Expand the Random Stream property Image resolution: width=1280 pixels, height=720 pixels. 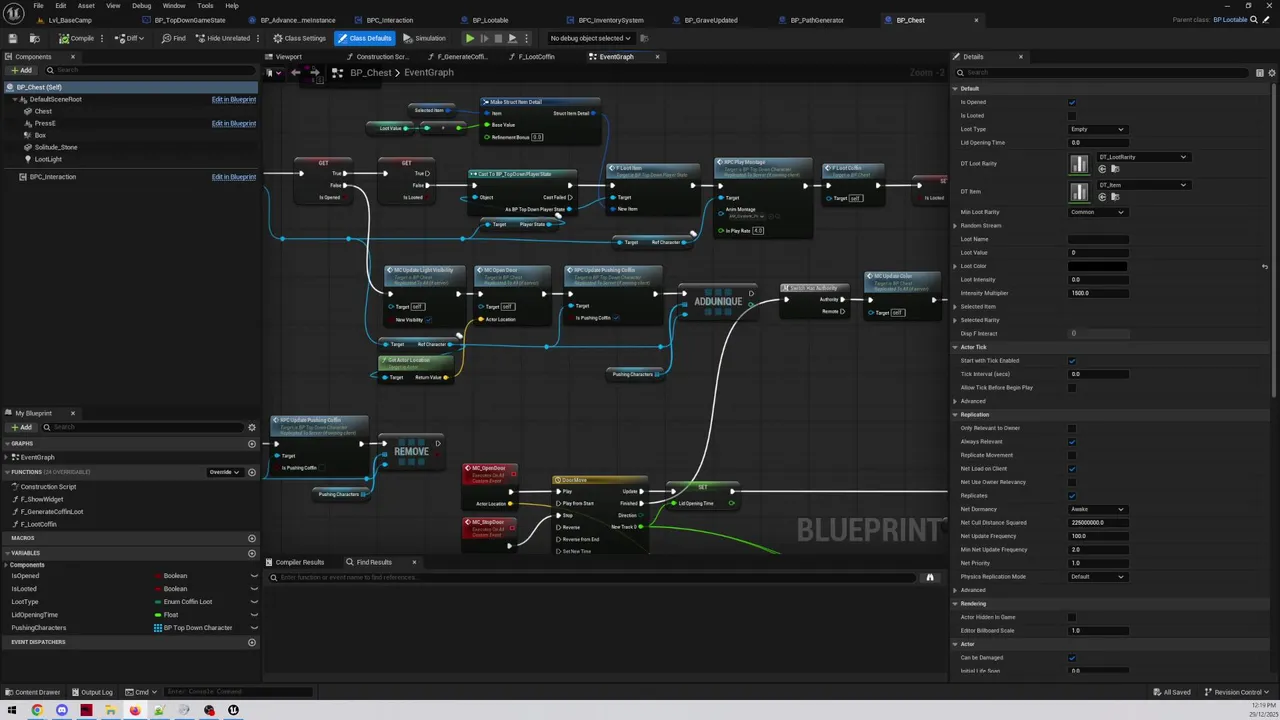pos(956,226)
